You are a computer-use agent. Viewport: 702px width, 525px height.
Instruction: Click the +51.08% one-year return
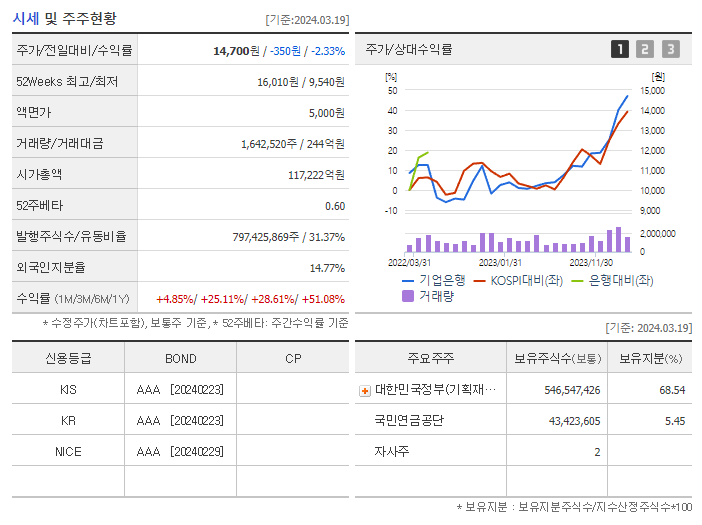323,299
